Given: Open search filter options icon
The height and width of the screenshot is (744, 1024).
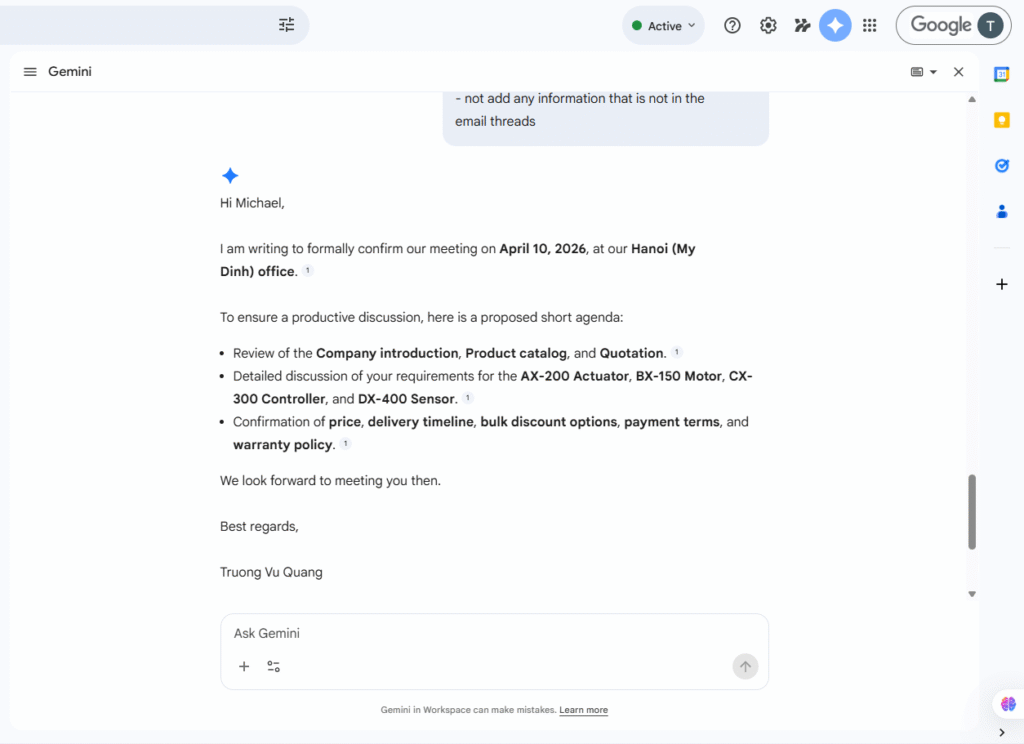Looking at the screenshot, I should 286,25.
